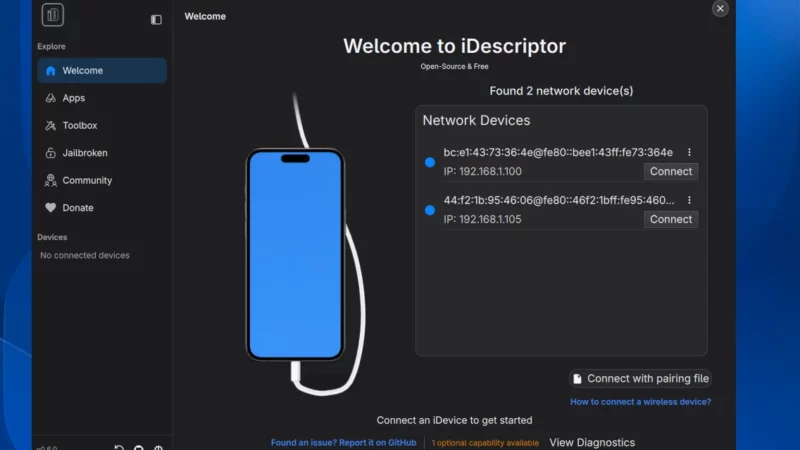800x450 pixels.
Task: Go to the Apps section label
Action: [73, 98]
